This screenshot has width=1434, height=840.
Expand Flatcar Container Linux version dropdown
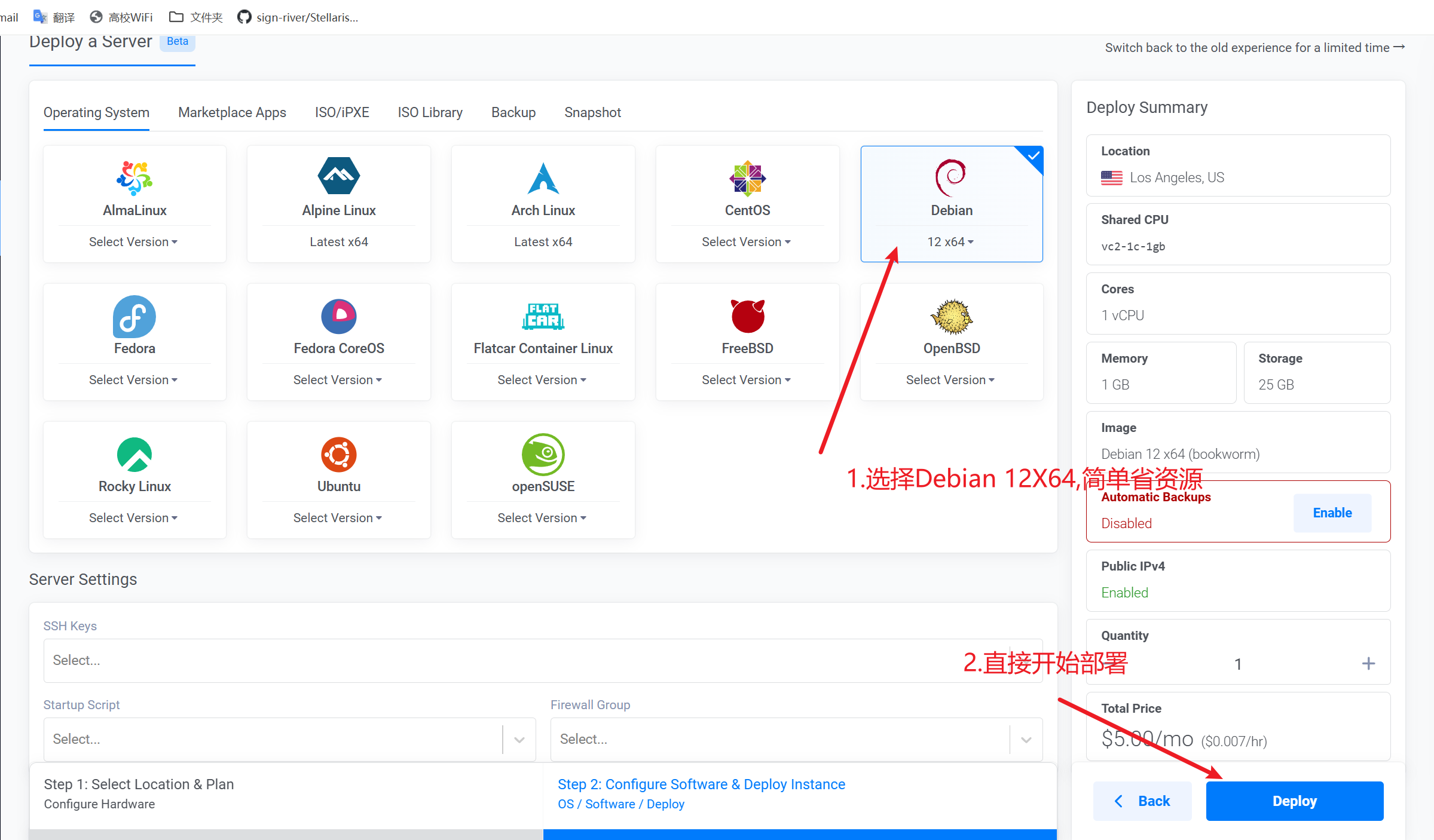(x=542, y=380)
